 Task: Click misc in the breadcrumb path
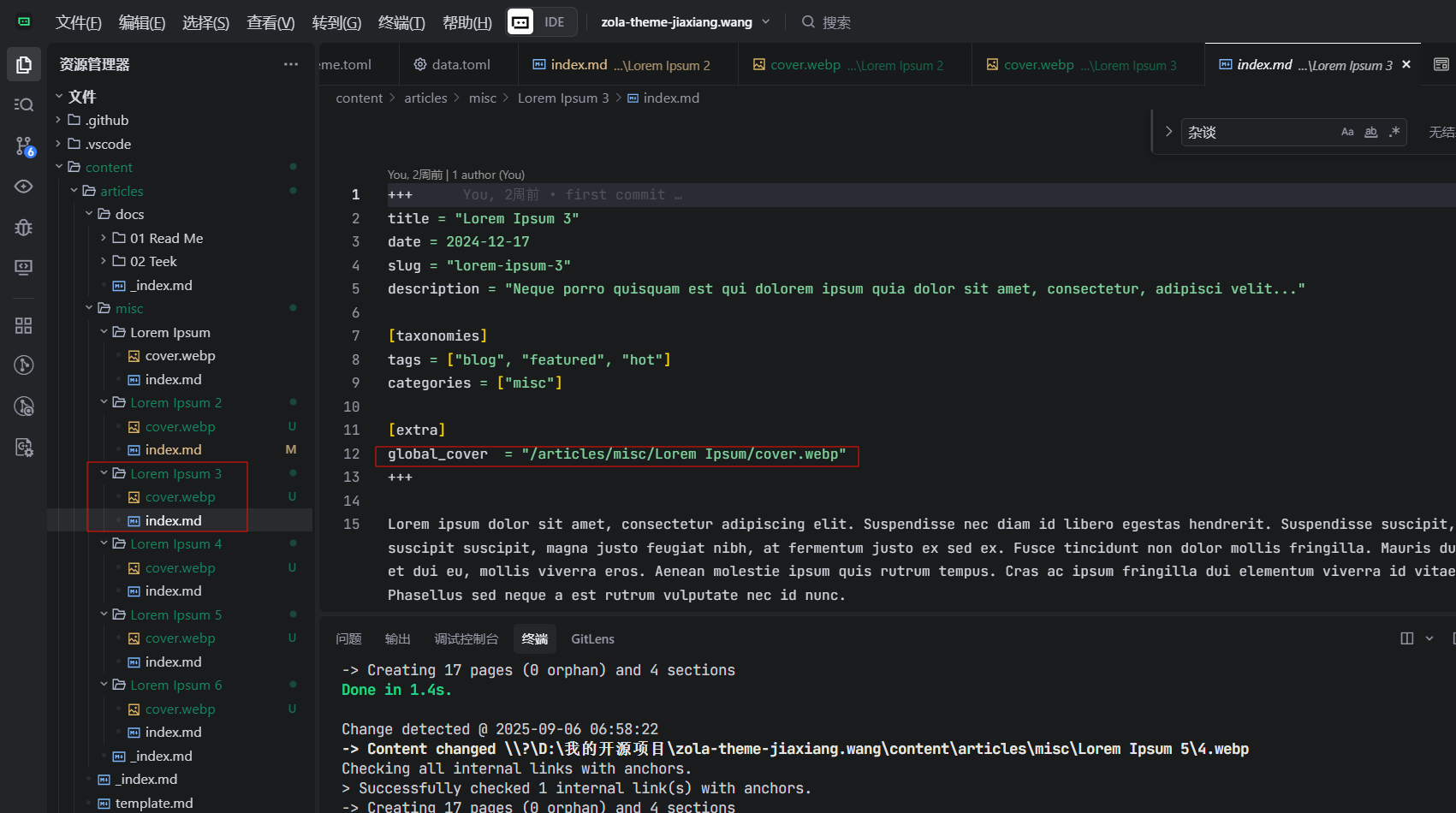pyautogui.click(x=483, y=98)
